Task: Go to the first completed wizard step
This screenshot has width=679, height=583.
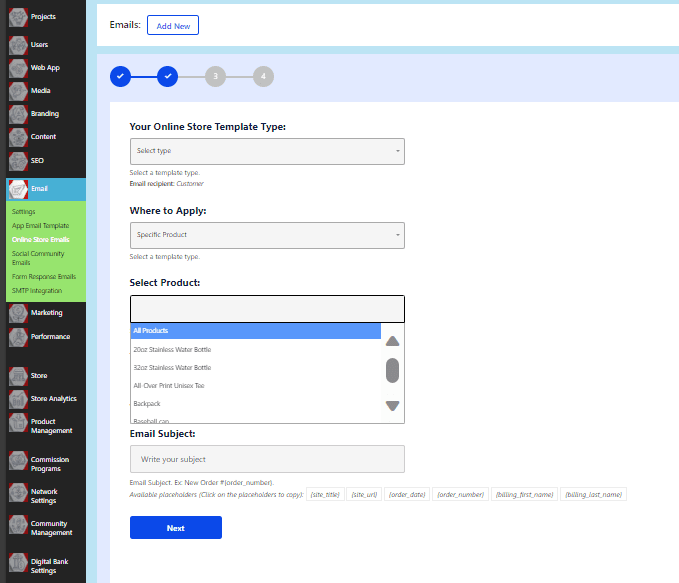Action: pos(120,75)
